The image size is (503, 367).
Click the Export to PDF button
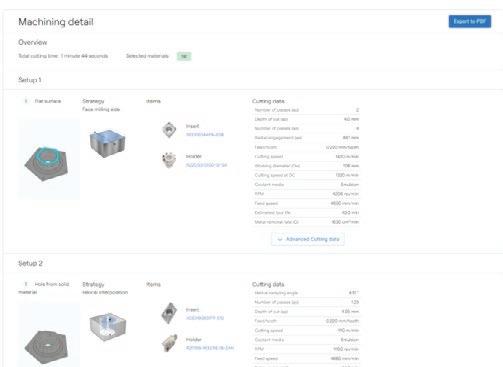(x=469, y=21)
